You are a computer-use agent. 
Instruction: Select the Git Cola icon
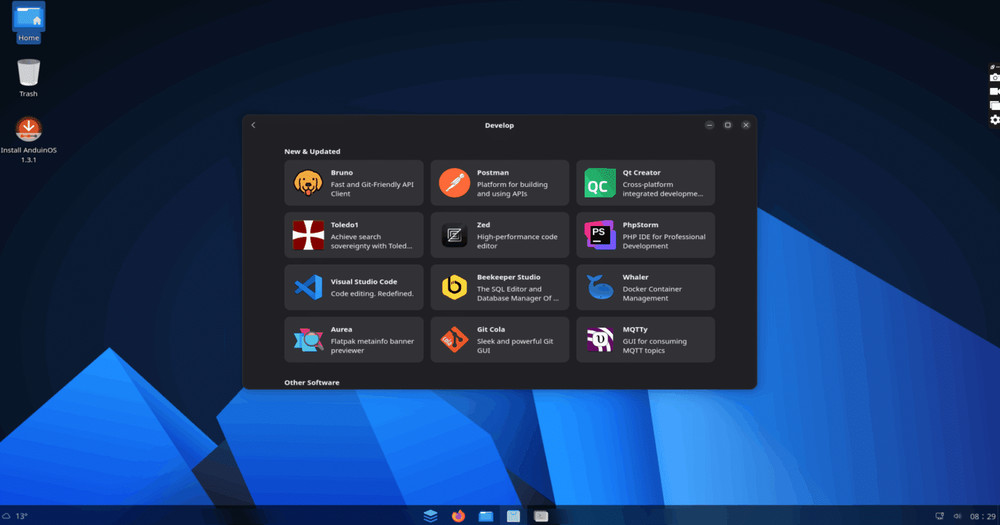pyautogui.click(x=454, y=340)
